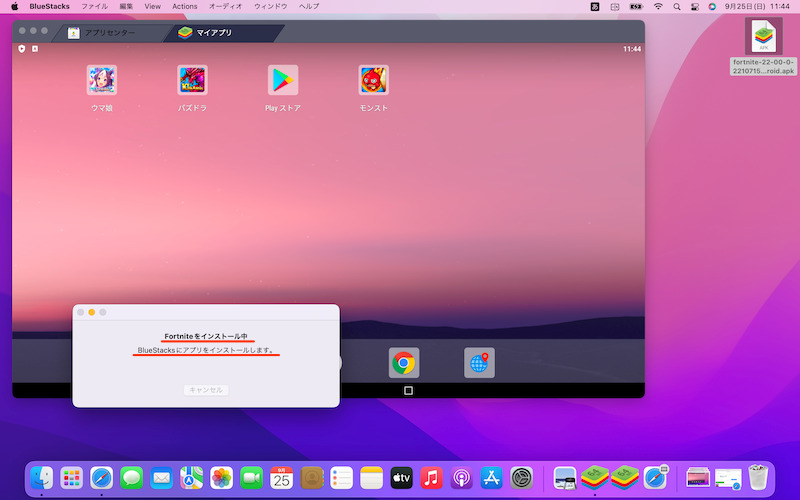800x500 pixels.
Task: Click the Android home button square
Action: (x=408, y=390)
